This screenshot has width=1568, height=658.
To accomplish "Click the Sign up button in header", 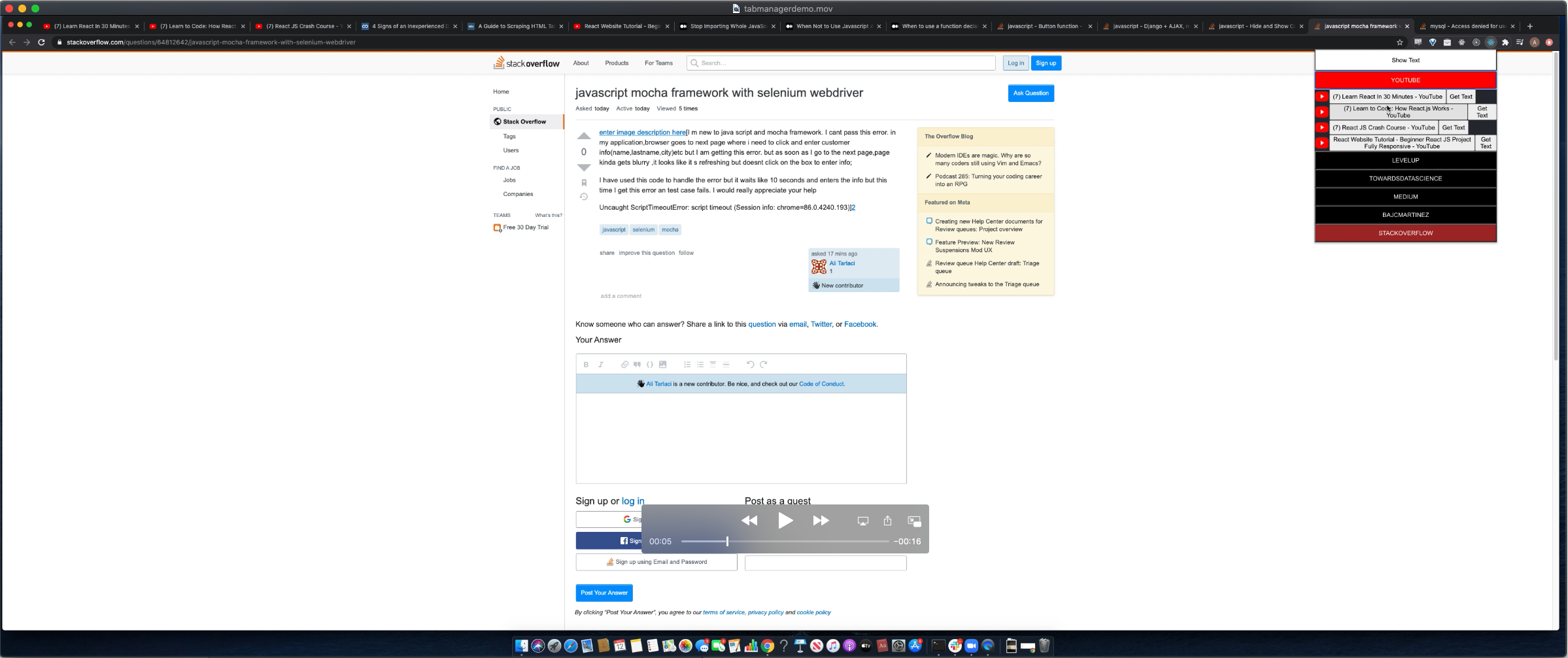I will [x=1046, y=63].
